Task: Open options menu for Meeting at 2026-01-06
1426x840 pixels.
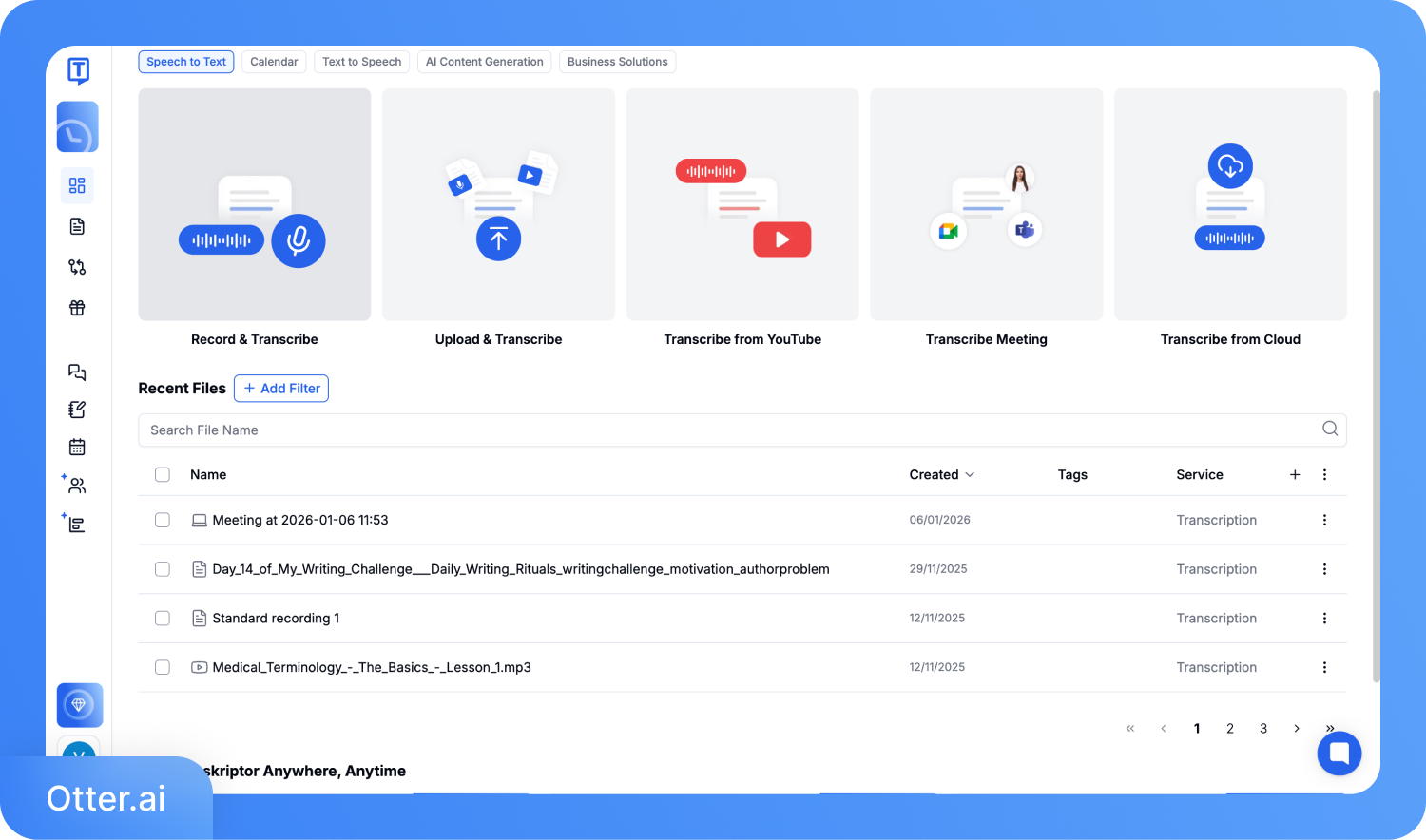Action: (1324, 520)
